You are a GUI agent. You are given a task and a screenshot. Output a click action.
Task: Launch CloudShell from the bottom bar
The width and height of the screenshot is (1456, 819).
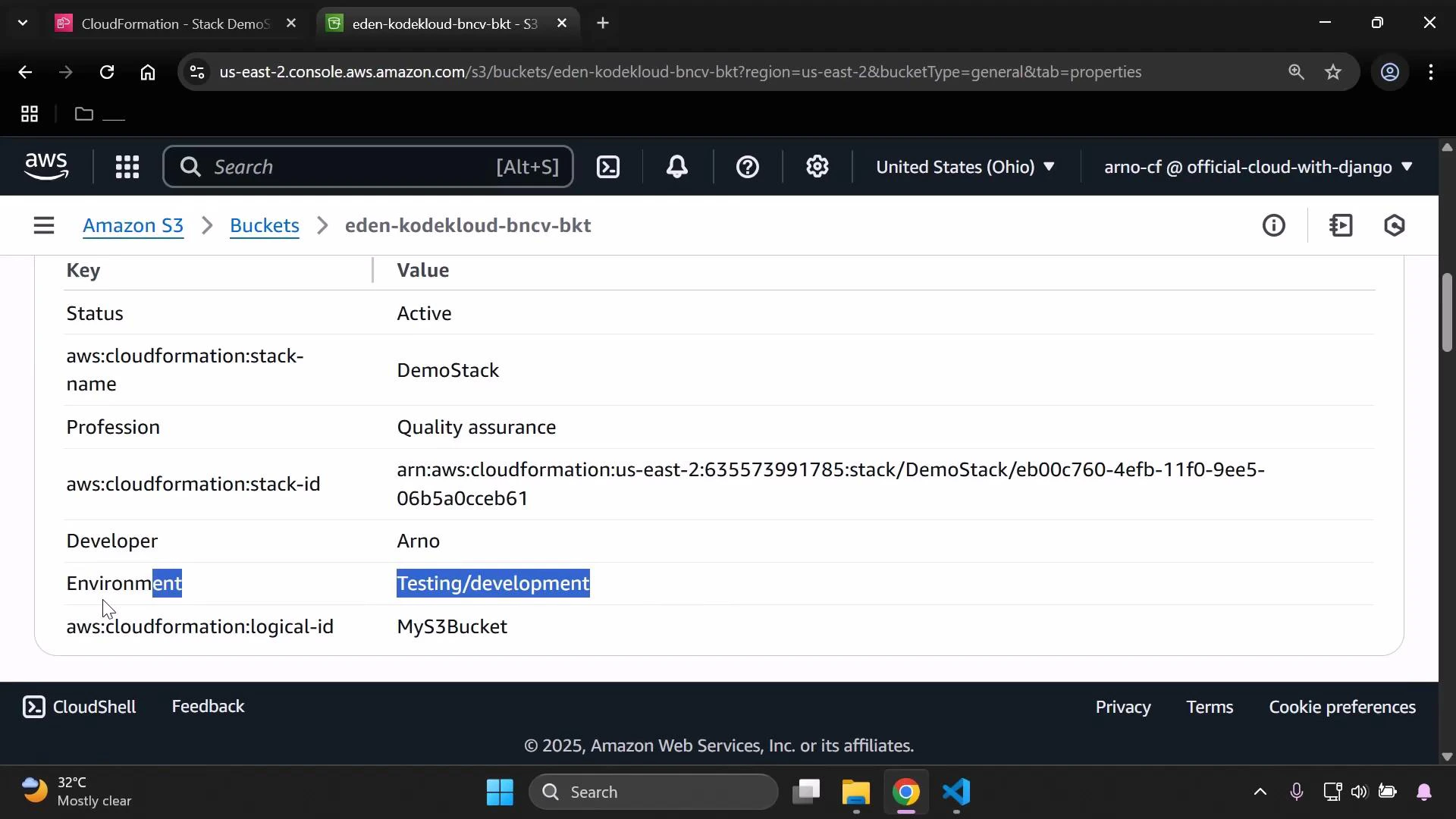click(x=80, y=707)
